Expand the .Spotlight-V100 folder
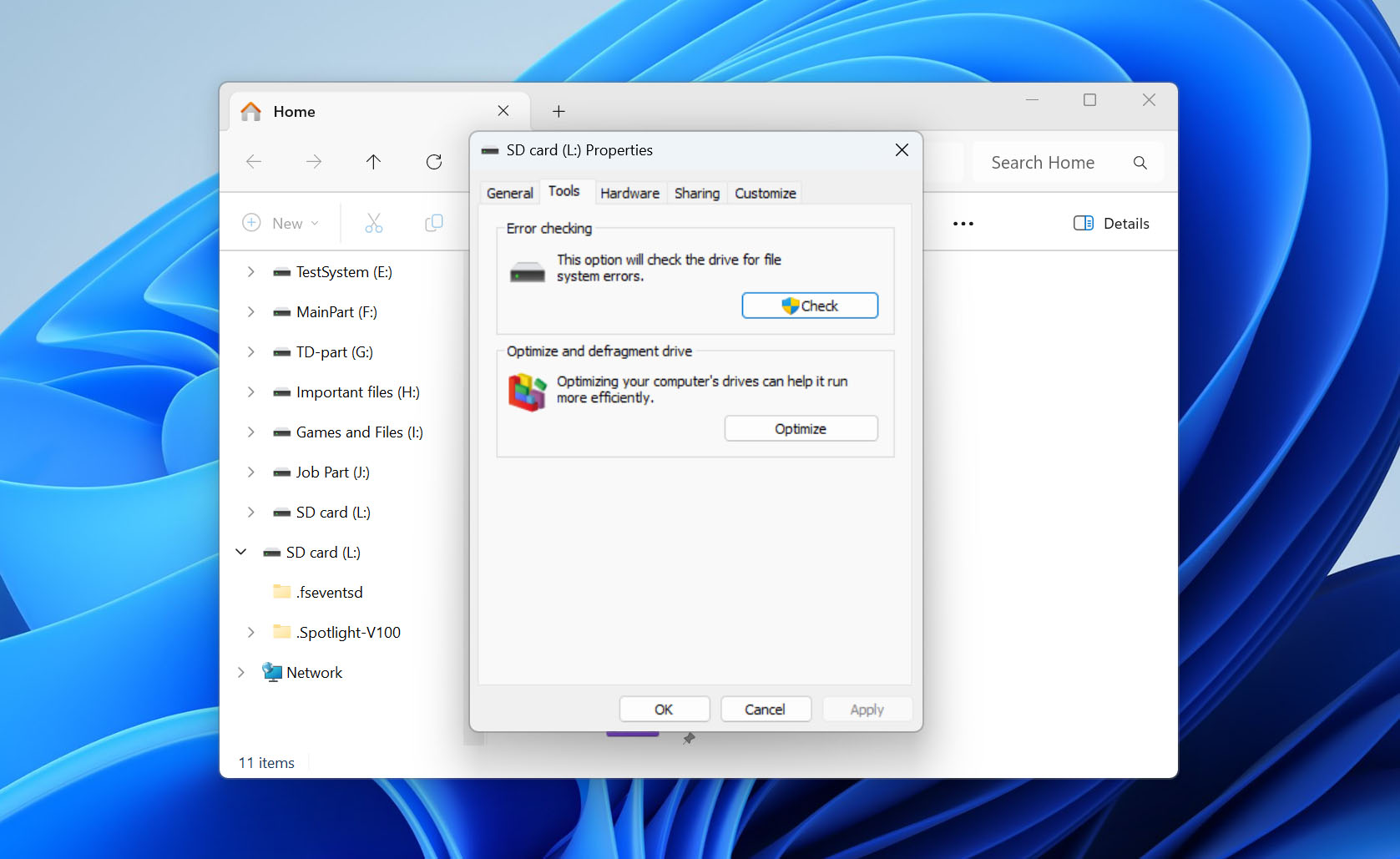 250,633
